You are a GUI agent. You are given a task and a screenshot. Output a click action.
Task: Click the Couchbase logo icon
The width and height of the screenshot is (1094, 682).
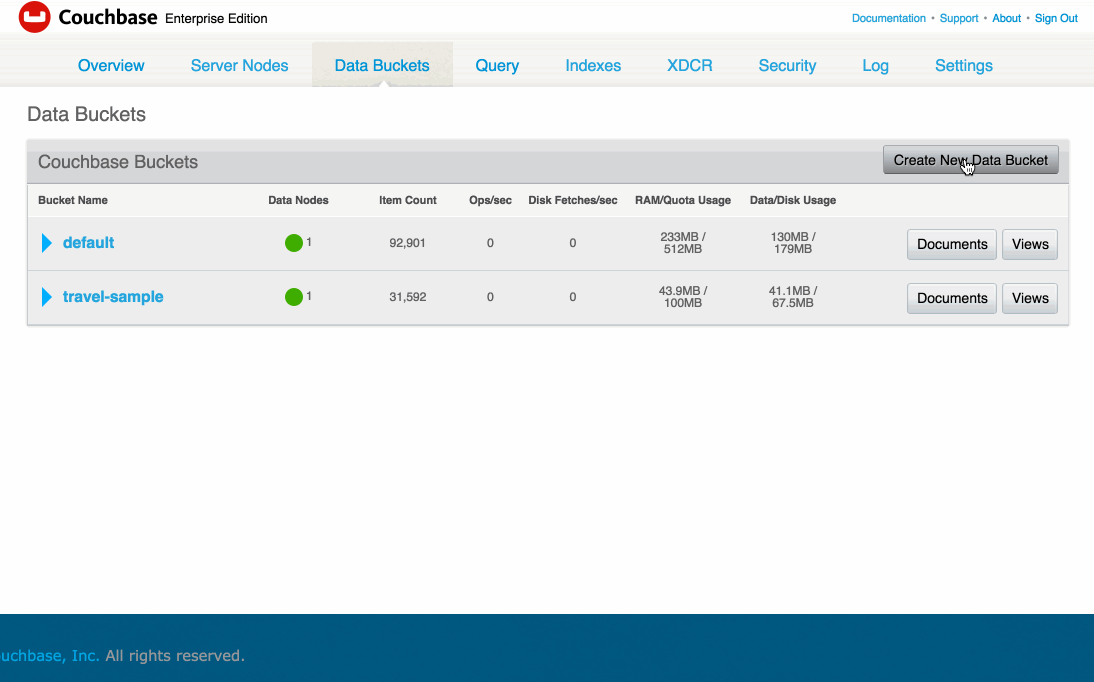click(x=33, y=18)
